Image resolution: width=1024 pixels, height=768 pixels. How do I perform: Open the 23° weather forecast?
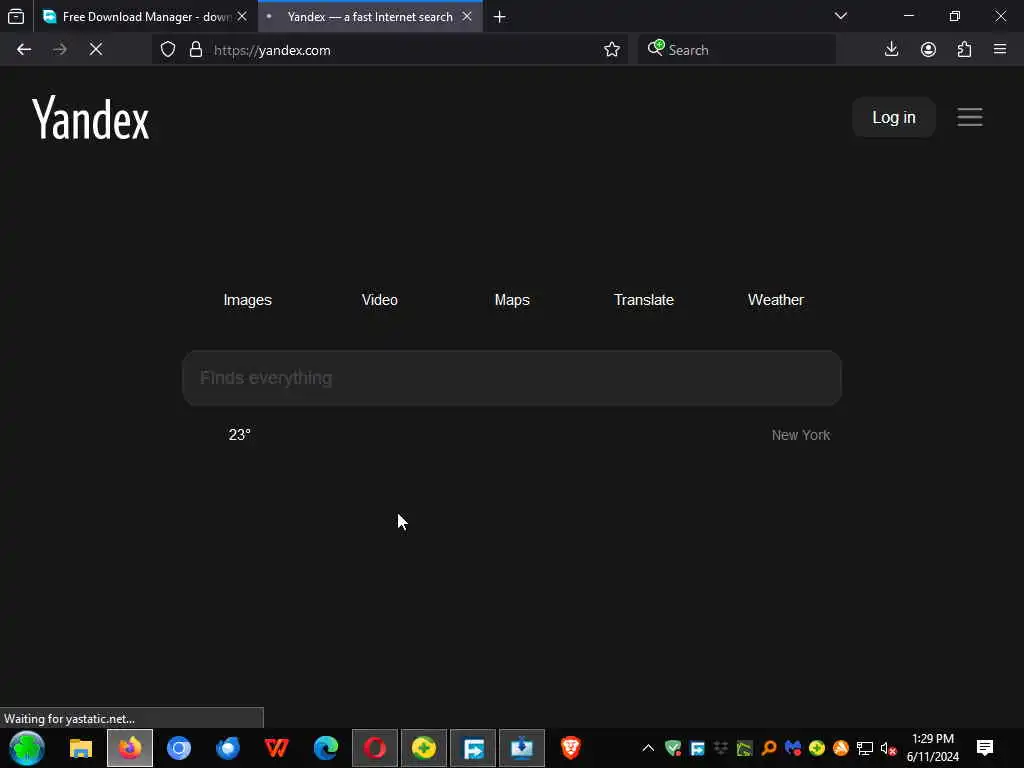(x=240, y=435)
